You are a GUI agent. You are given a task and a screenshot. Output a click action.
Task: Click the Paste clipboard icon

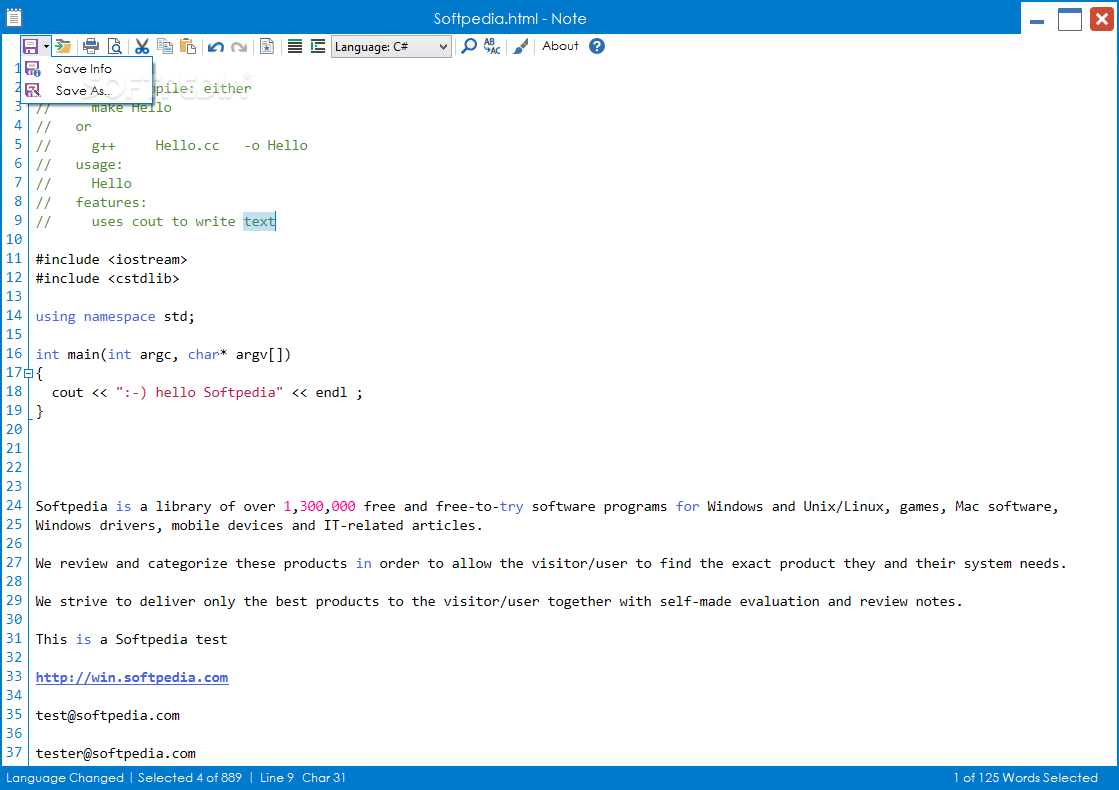tap(188, 46)
